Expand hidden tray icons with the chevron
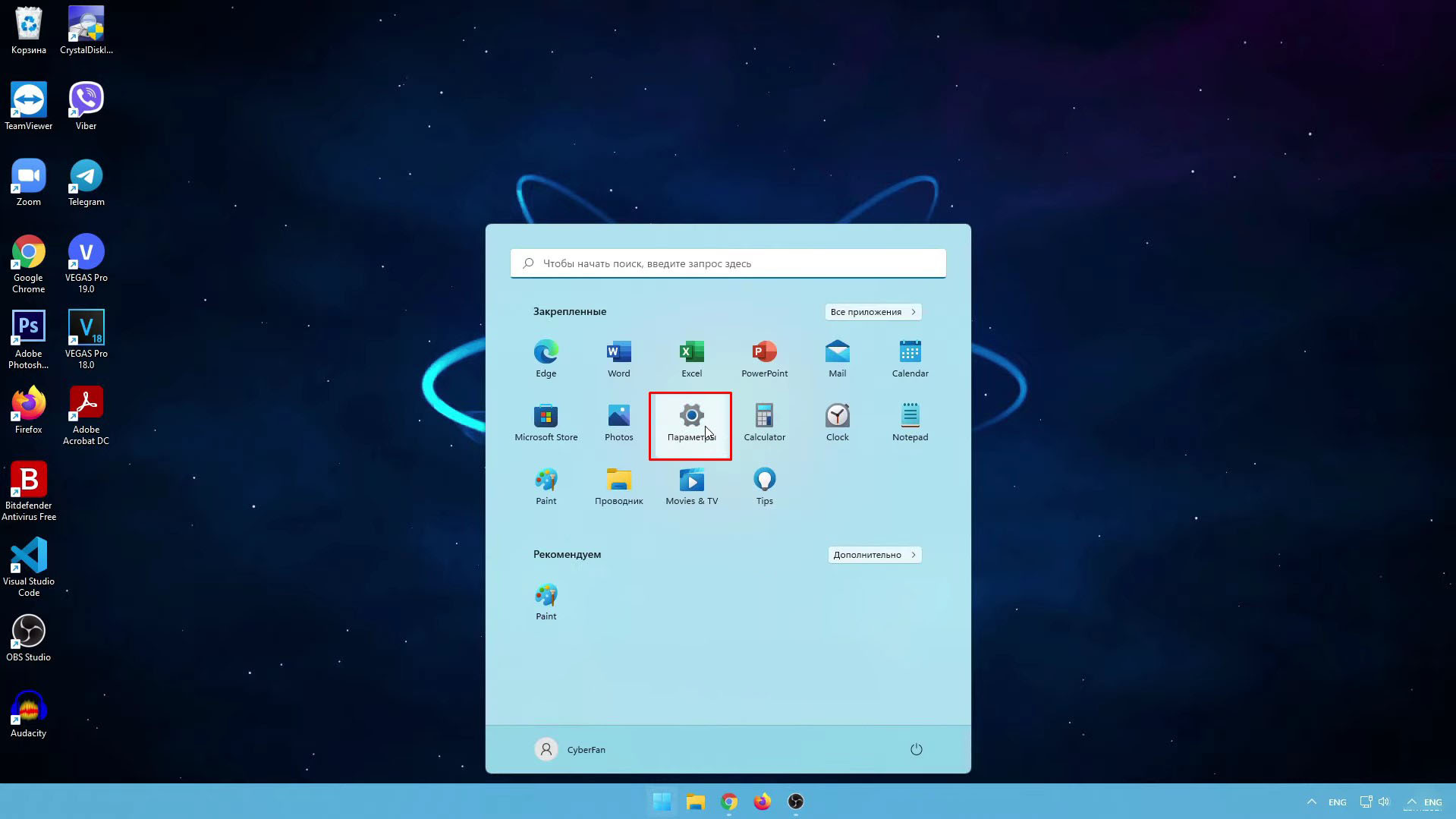The width and height of the screenshot is (1456, 819). [1311, 801]
